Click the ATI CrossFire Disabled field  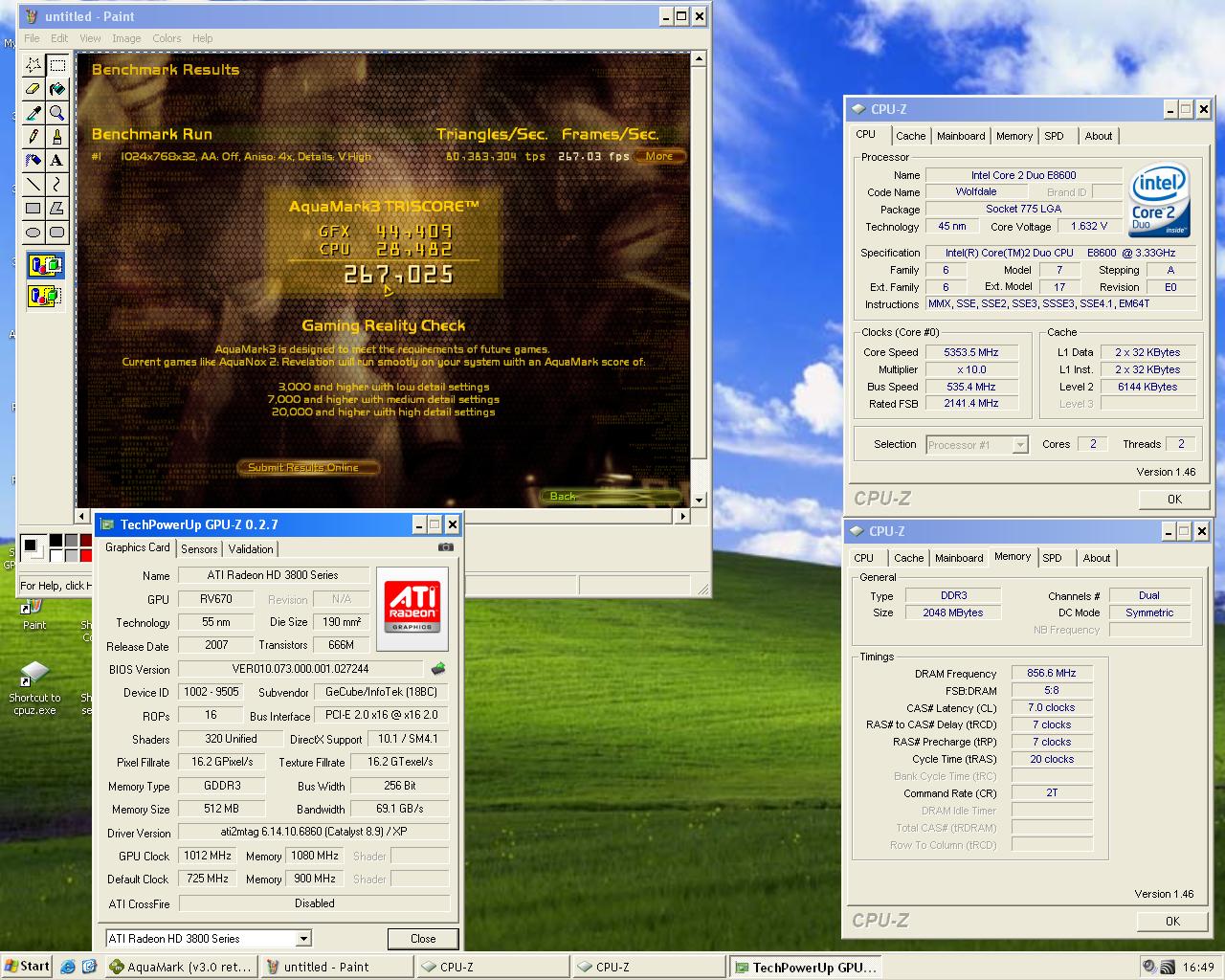click(314, 902)
